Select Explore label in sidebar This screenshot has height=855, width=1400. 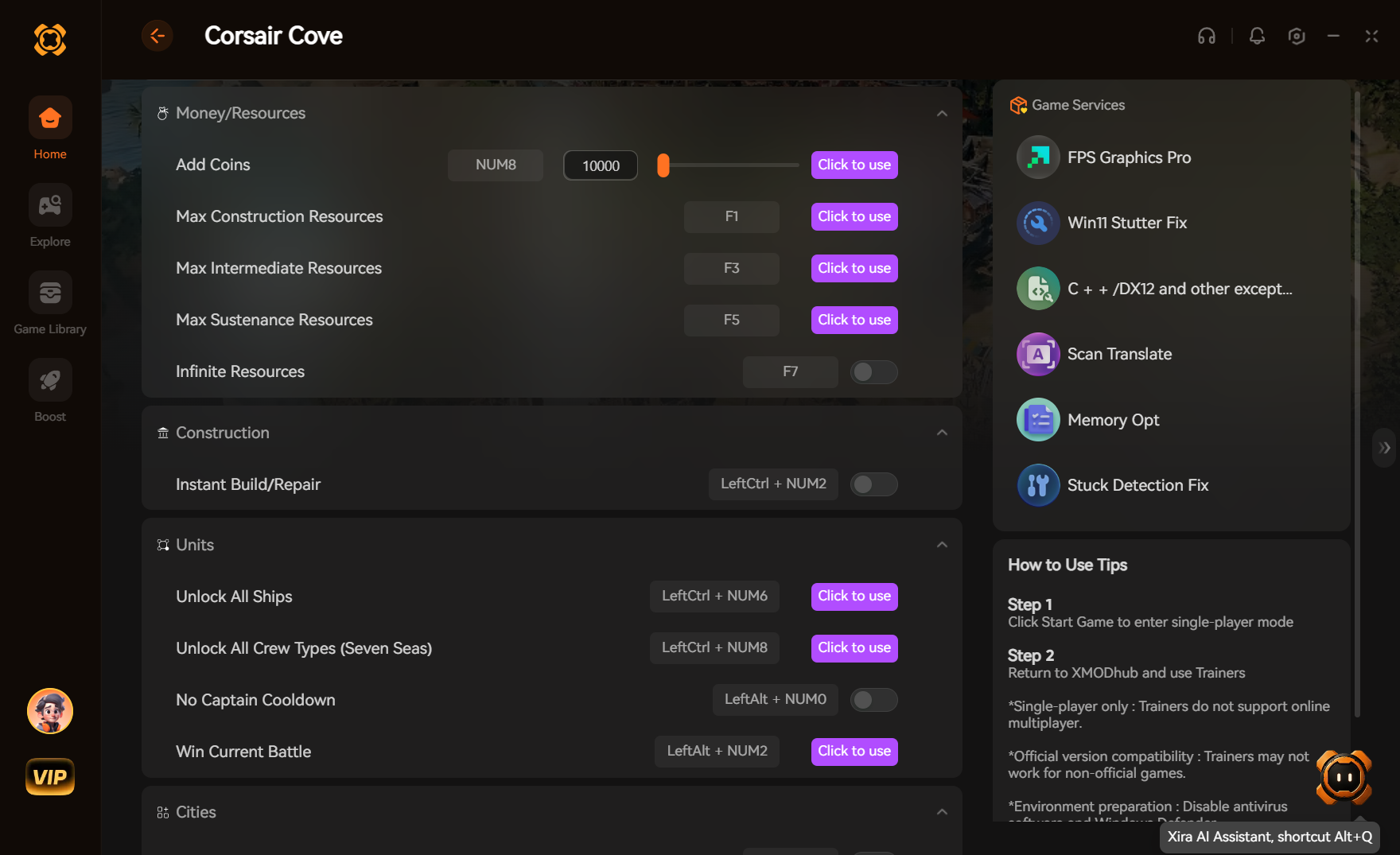[50, 242]
